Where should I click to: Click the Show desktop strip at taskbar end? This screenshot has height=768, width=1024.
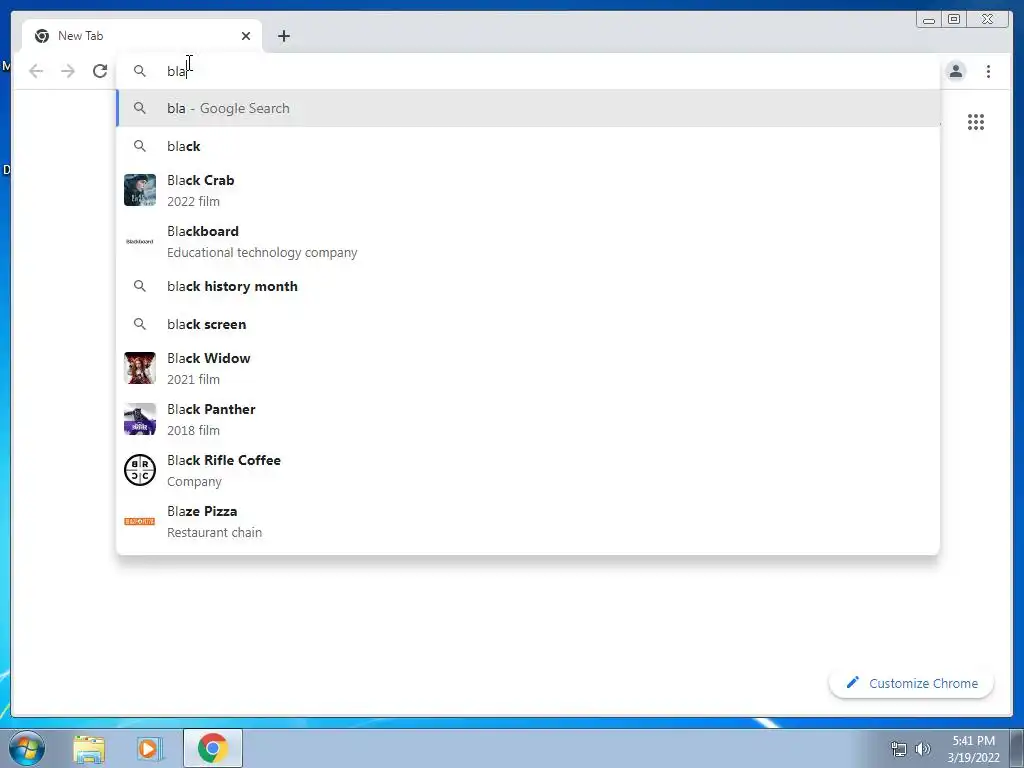point(1017,748)
